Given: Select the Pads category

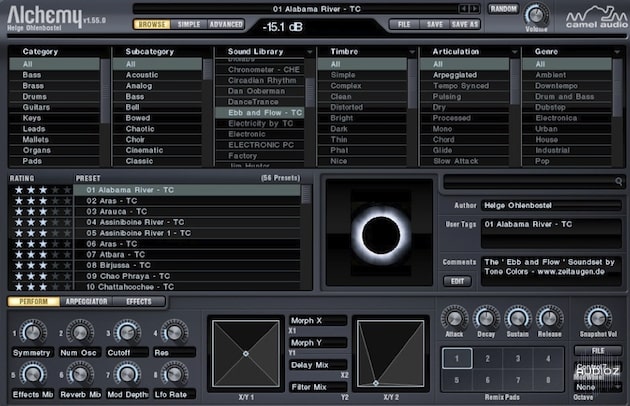Looking at the screenshot, I should [x=54, y=161].
